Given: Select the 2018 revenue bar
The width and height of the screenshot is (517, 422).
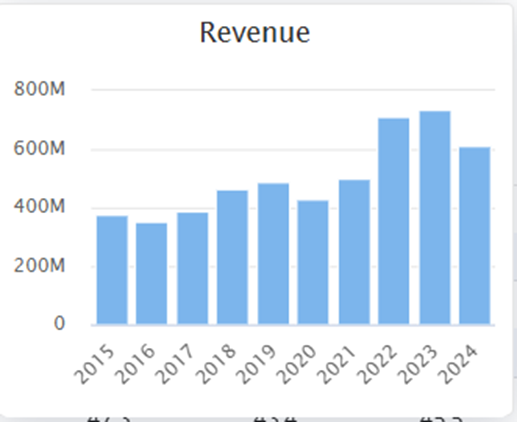Looking at the screenshot, I should [x=232, y=257].
